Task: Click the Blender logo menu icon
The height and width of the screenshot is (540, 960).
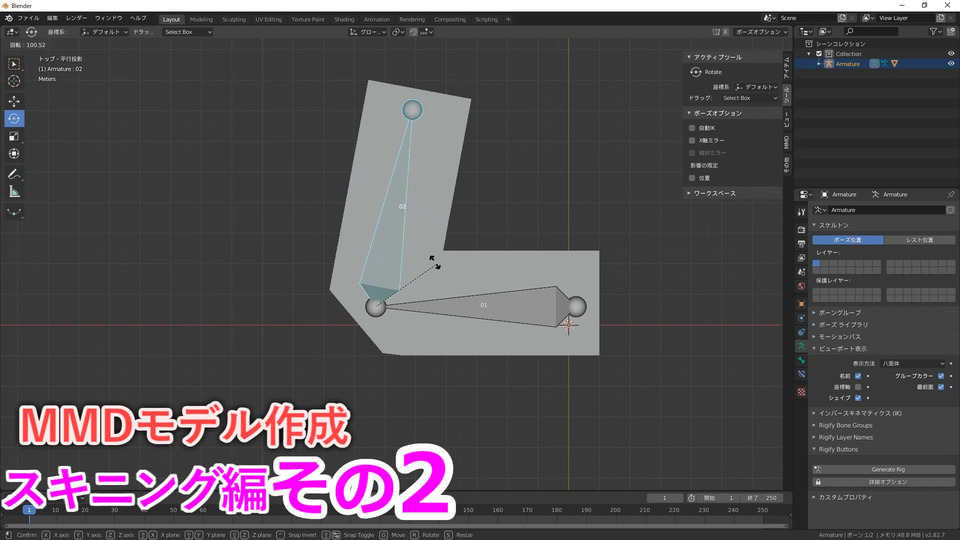Action: click(9, 18)
